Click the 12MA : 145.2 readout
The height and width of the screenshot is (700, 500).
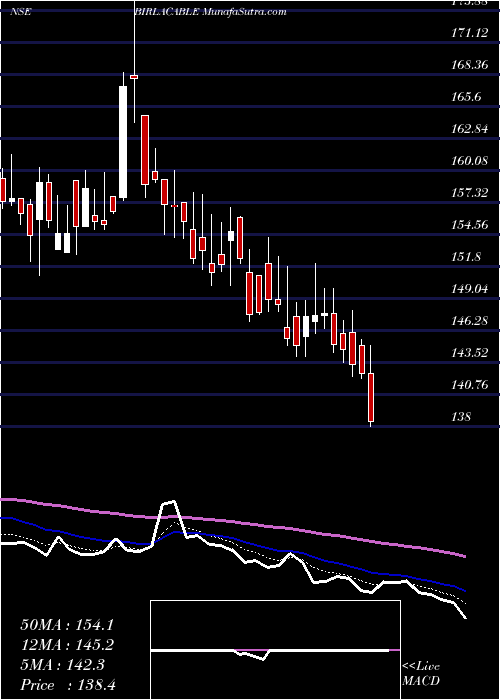[x=67, y=645]
